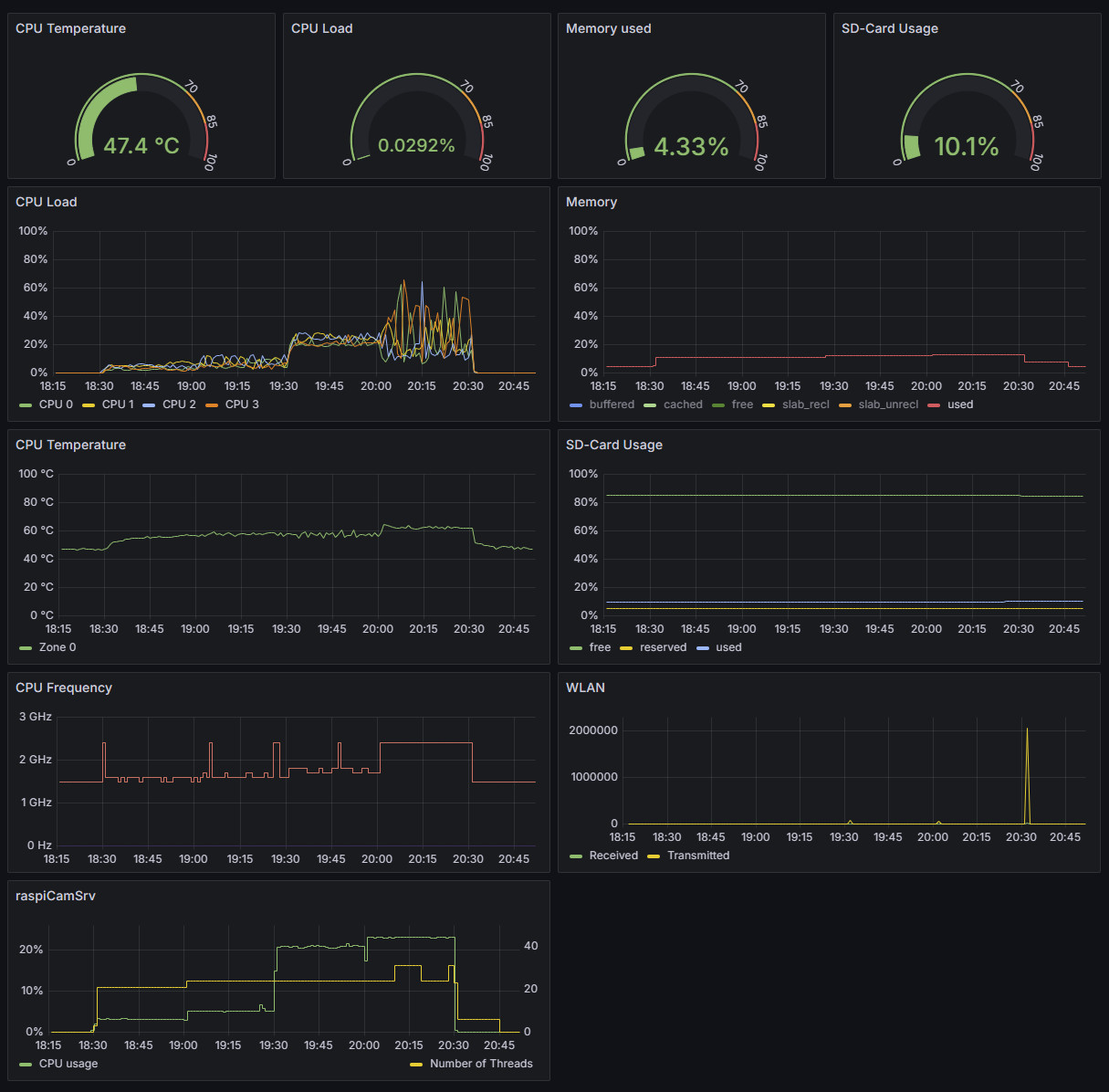
Task: Toggle the cached series in Memory legend
Action: click(x=683, y=404)
